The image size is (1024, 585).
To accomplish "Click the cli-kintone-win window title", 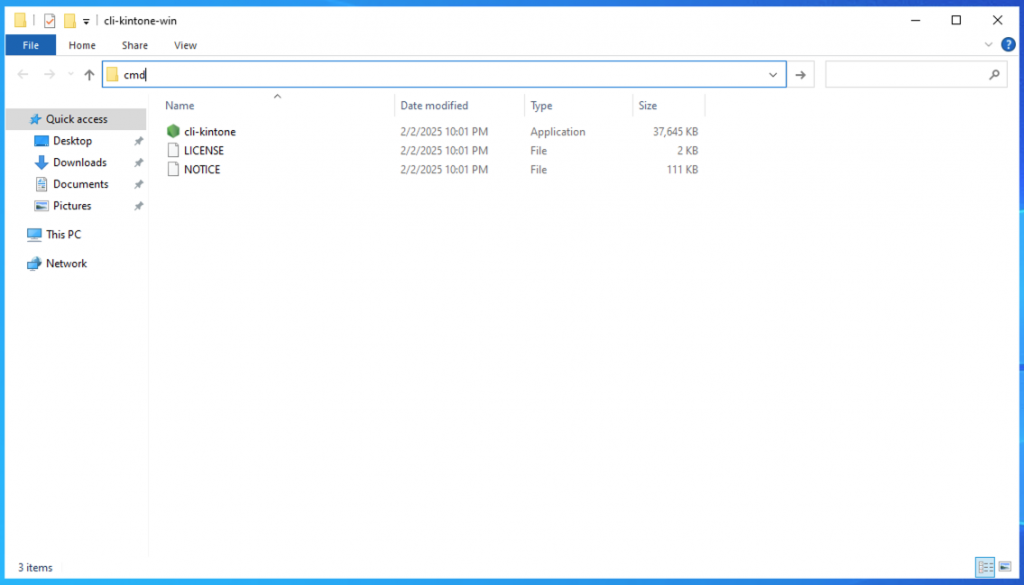I will tap(140, 21).
